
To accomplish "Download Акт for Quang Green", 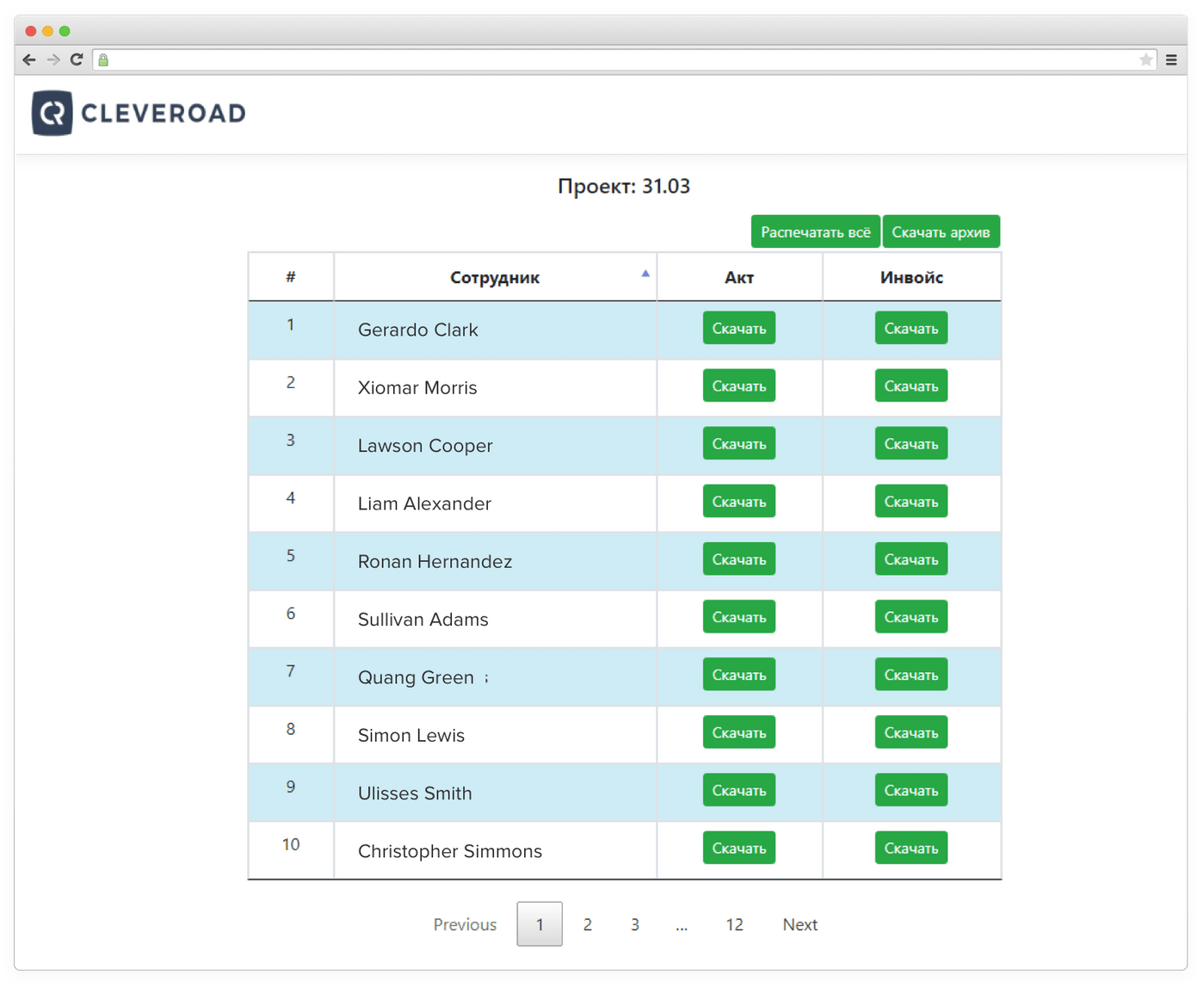I will coord(739,674).
